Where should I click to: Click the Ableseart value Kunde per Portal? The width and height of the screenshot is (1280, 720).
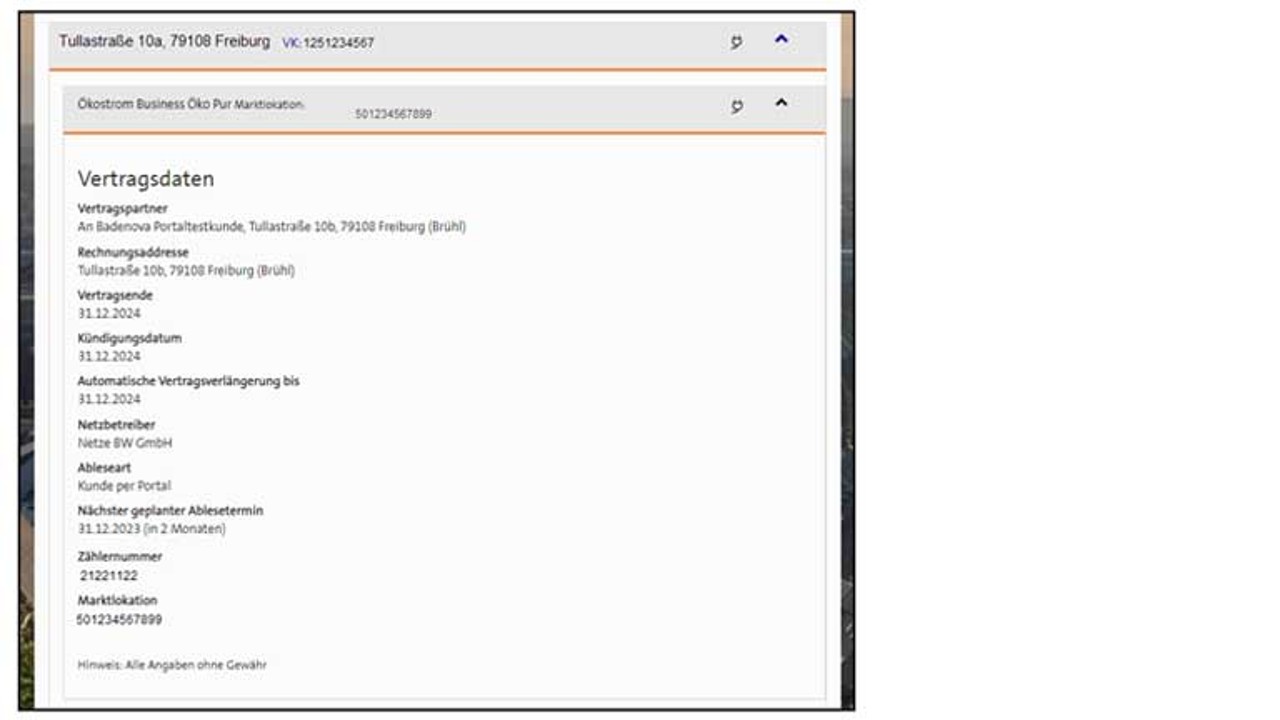124,485
